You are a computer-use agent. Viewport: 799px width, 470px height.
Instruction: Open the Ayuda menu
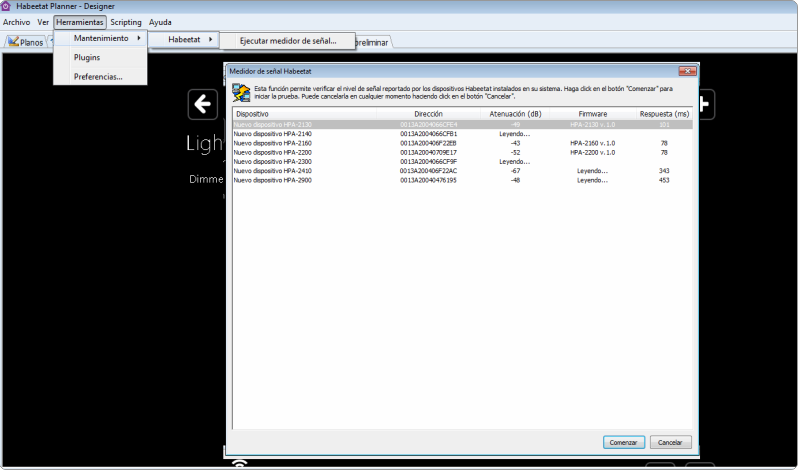coord(160,22)
